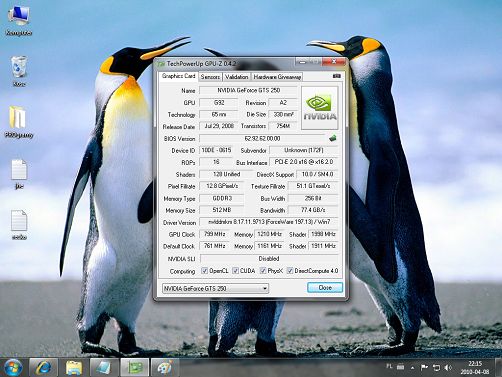
Task: Open Windows Explorer from taskbar
Action: 74,367
